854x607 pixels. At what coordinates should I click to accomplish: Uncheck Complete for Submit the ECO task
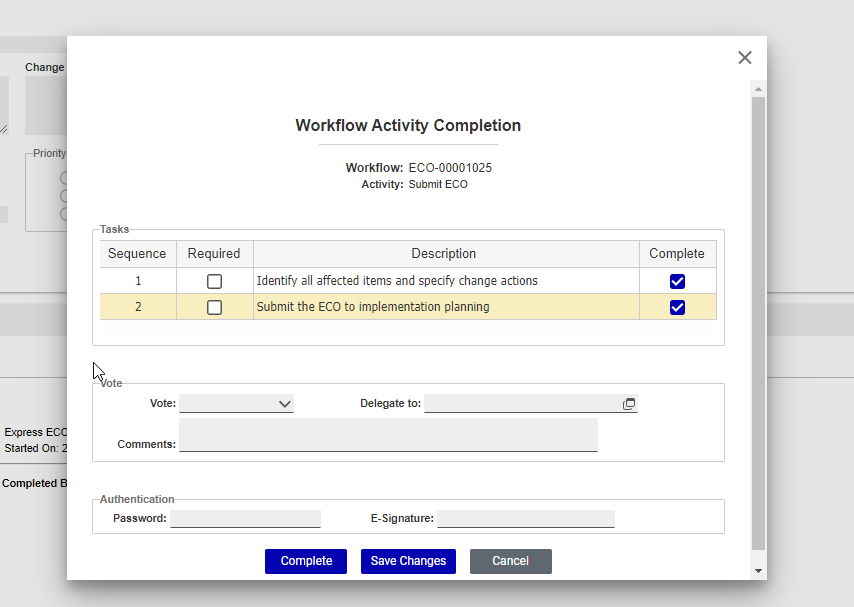pyautogui.click(x=677, y=307)
